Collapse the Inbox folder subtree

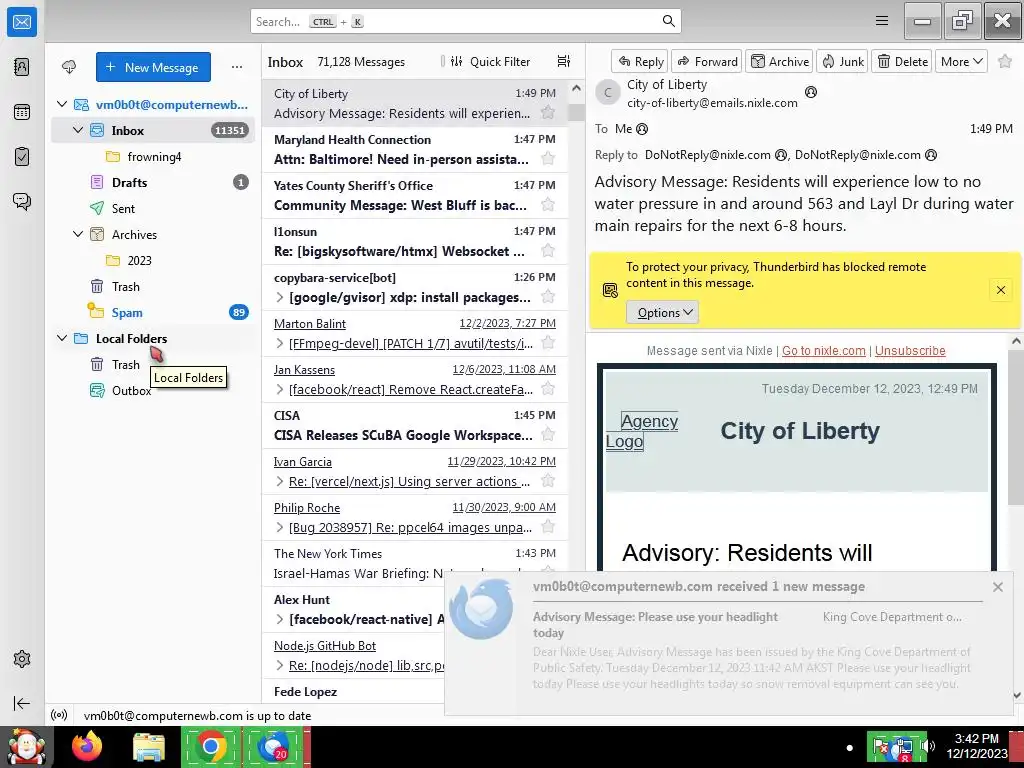78,131
